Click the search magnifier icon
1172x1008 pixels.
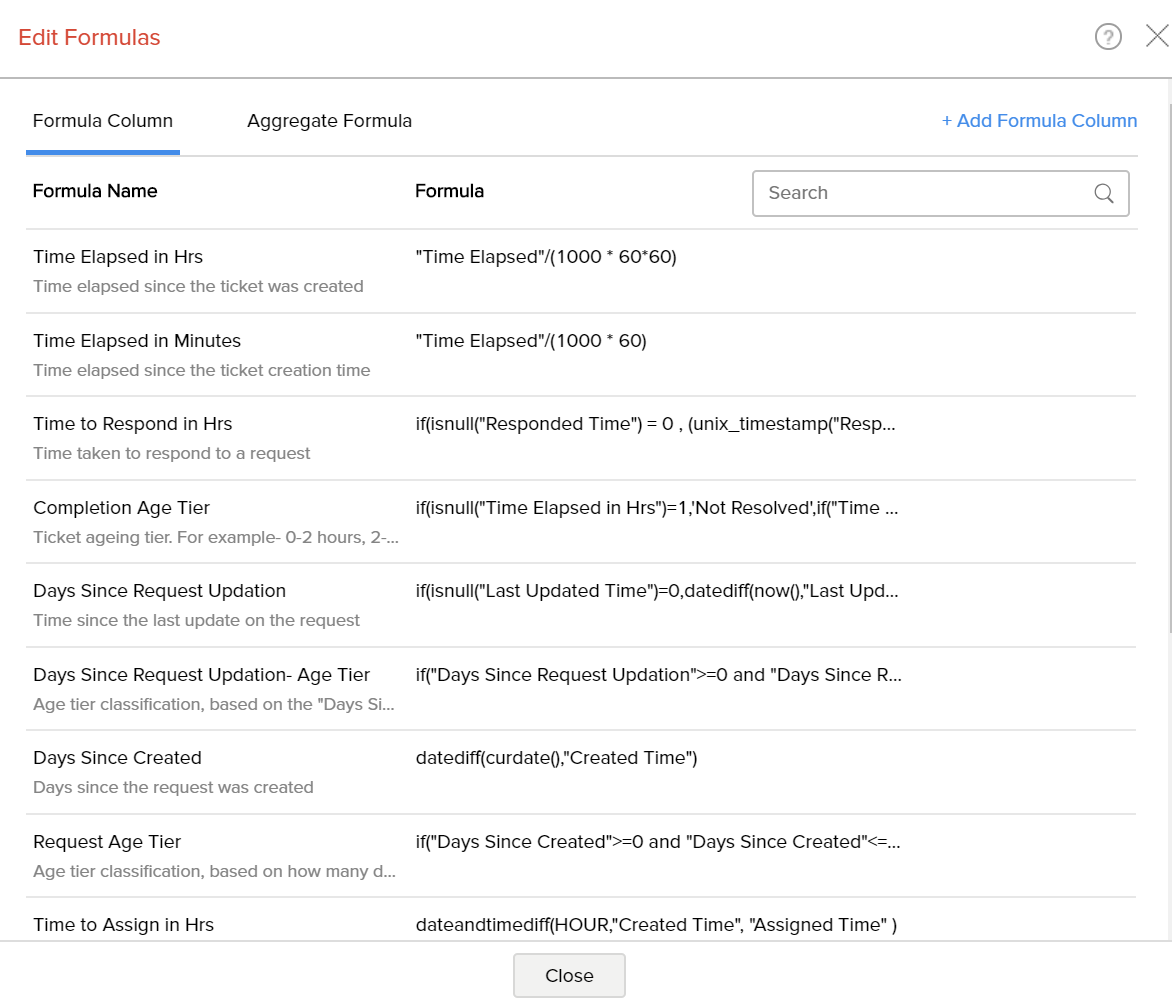click(1104, 194)
